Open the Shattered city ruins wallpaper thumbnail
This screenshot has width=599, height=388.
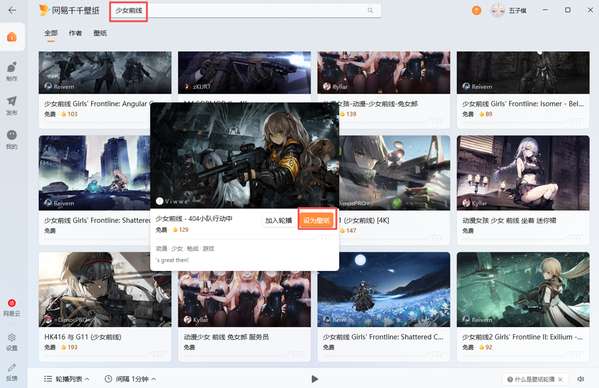click(x=95, y=173)
